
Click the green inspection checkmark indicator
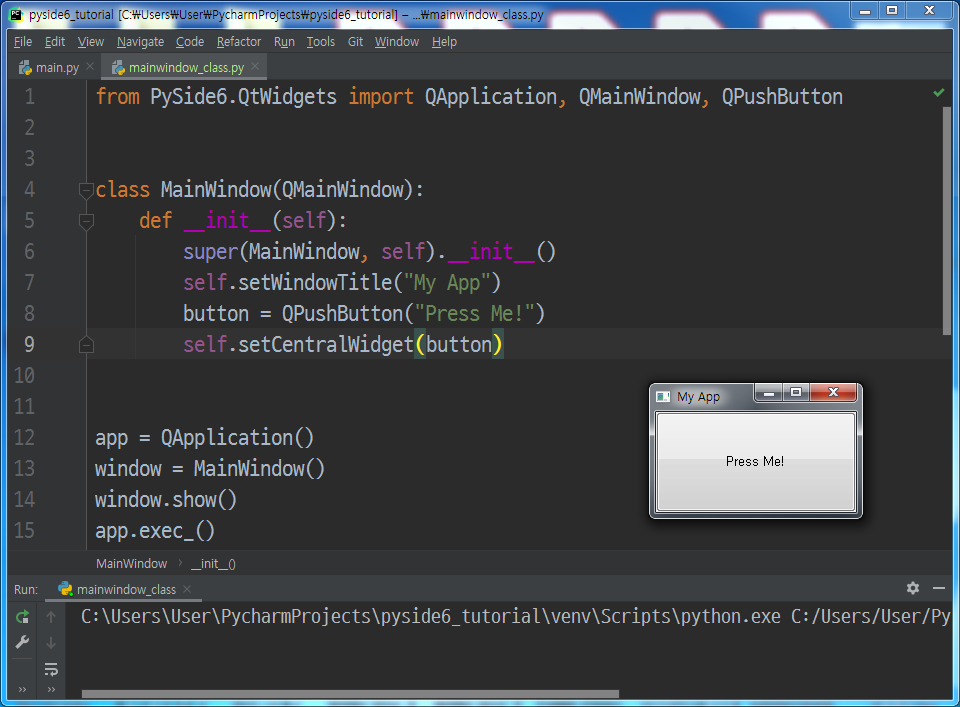point(939,93)
